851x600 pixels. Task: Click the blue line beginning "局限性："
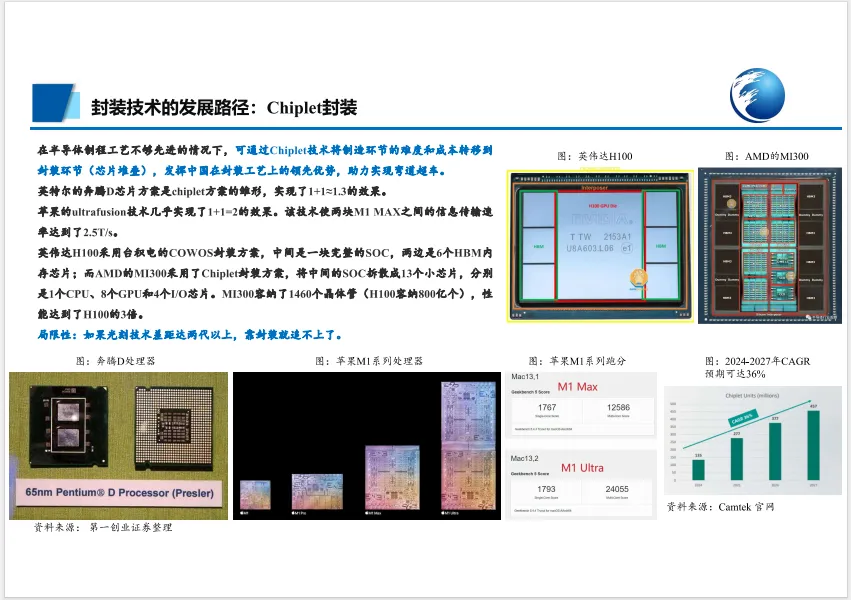click(190, 335)
